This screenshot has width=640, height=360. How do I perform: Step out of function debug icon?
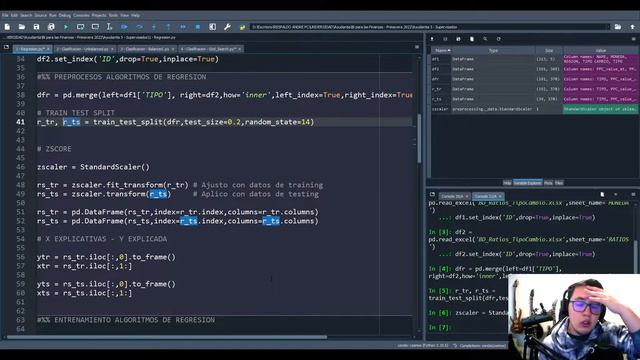168,27
